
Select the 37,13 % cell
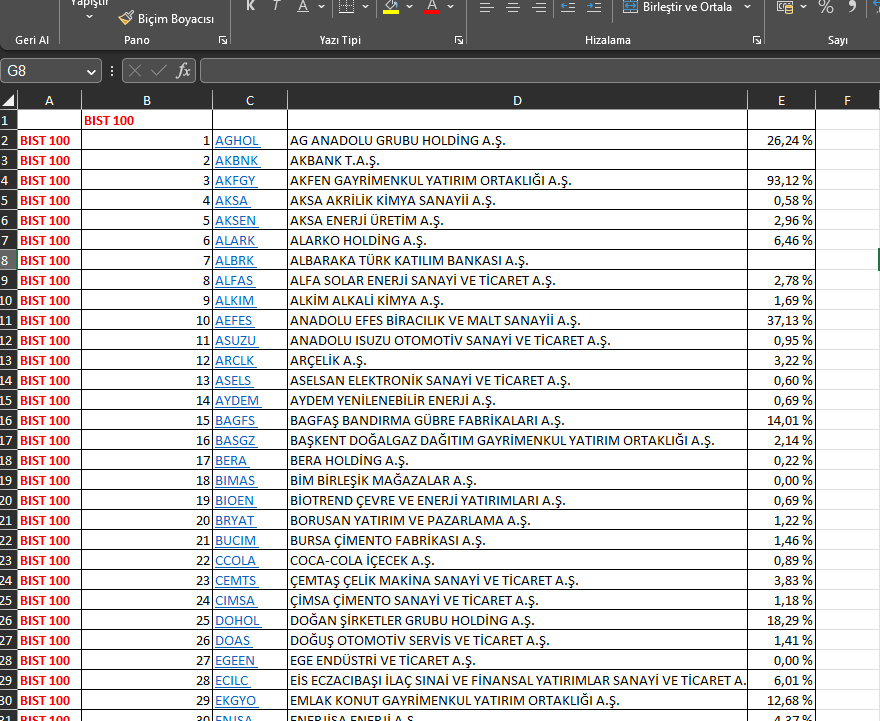[x=781, y=320]
